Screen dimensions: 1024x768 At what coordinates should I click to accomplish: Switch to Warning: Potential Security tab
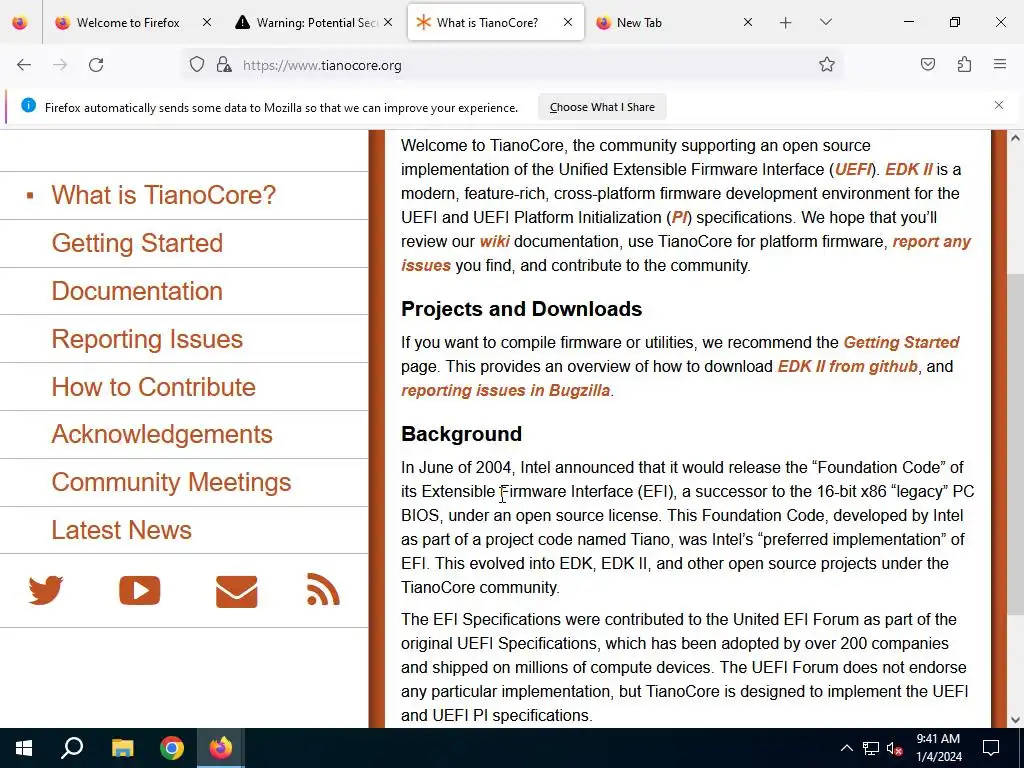(313, 23)
